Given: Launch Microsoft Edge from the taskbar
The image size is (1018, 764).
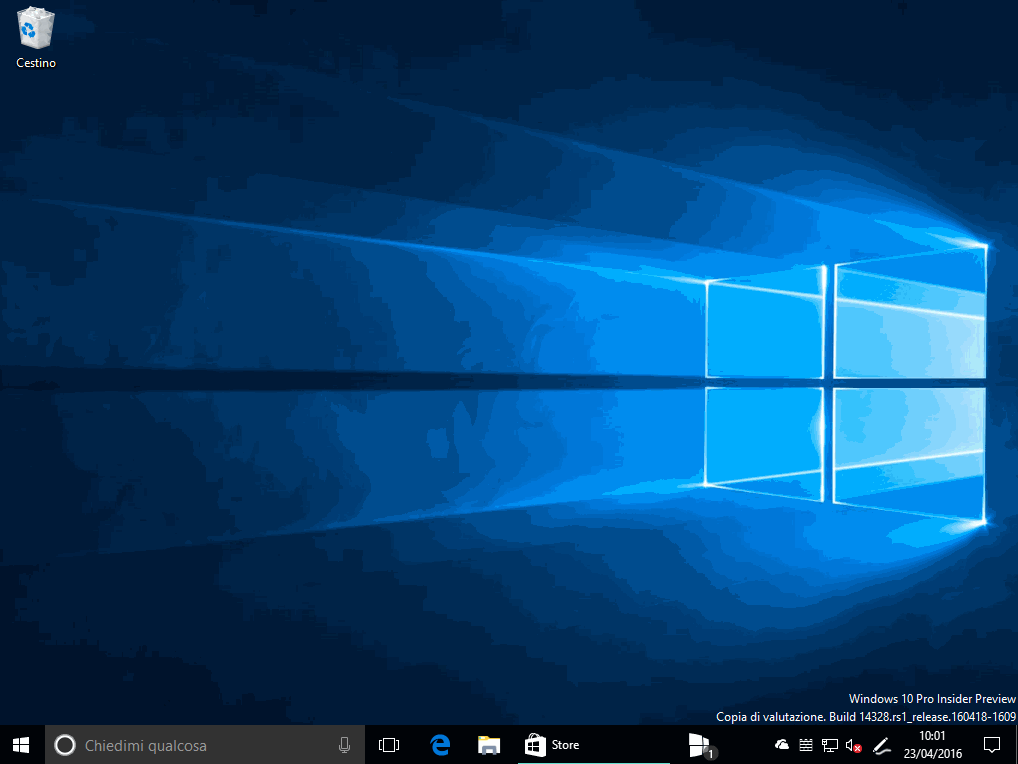Looking at the screenshot, I should 441,745.
